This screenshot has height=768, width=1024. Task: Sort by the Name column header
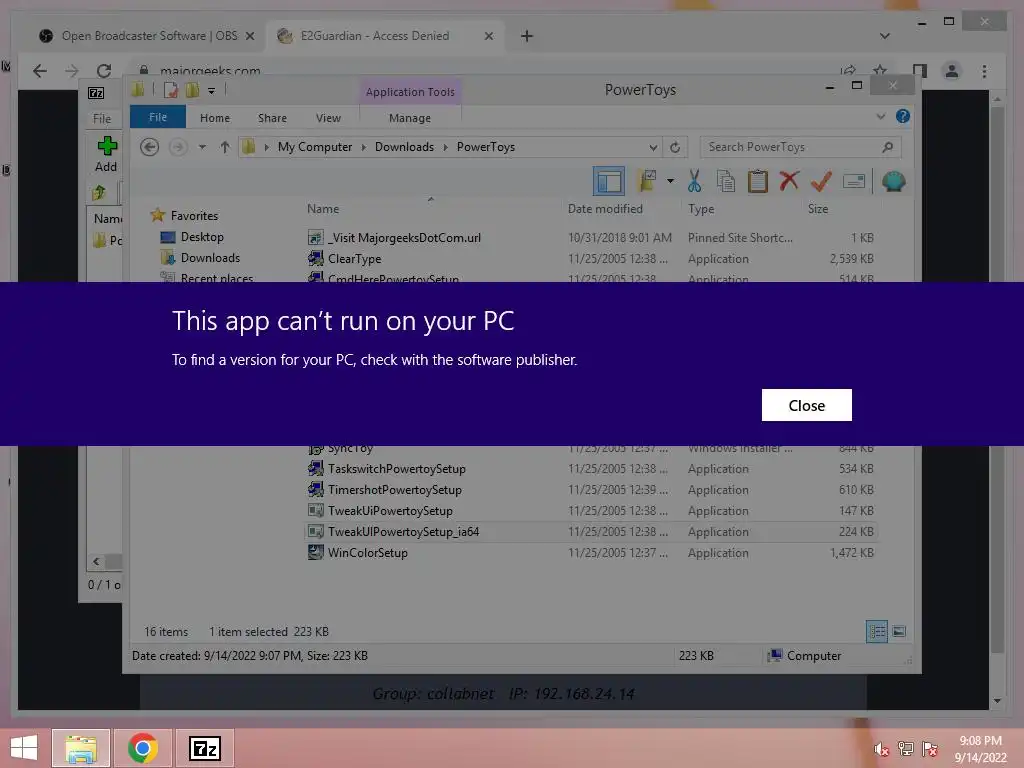pos(323,209)
